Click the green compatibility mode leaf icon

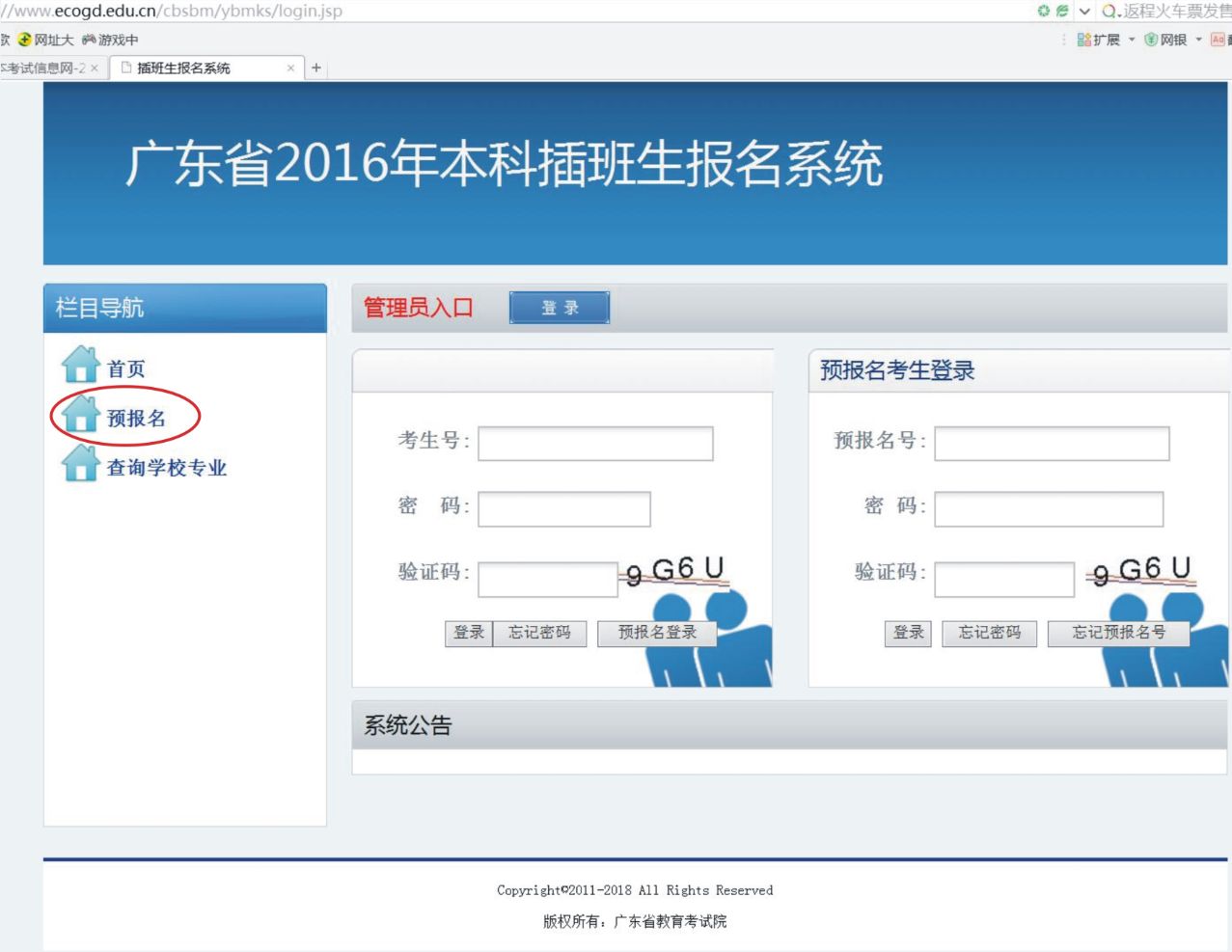pos(1062,11)
